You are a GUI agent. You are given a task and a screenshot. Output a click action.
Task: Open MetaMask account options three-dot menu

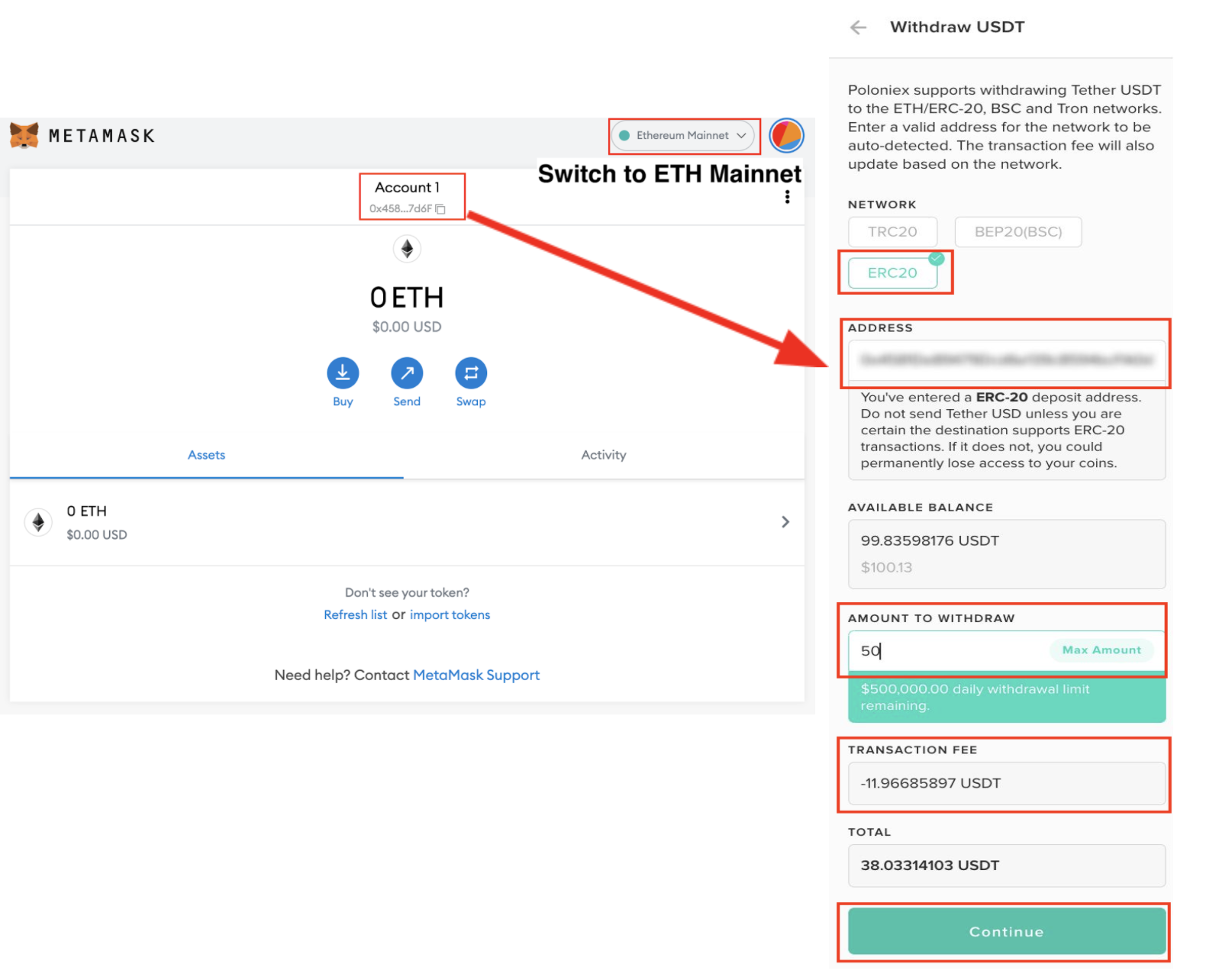(x=787, y=198)
